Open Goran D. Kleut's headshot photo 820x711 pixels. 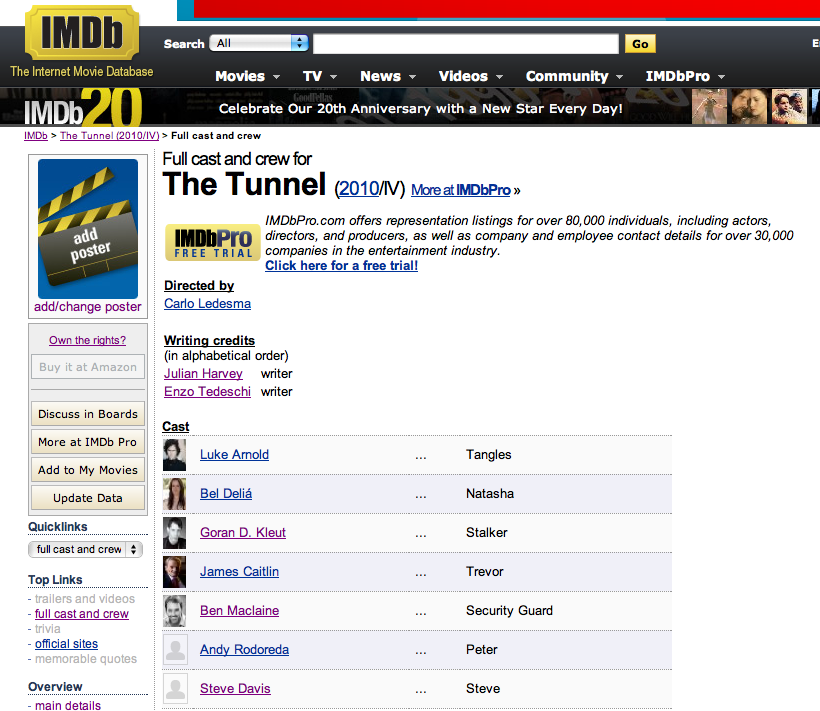pos(174,533)
